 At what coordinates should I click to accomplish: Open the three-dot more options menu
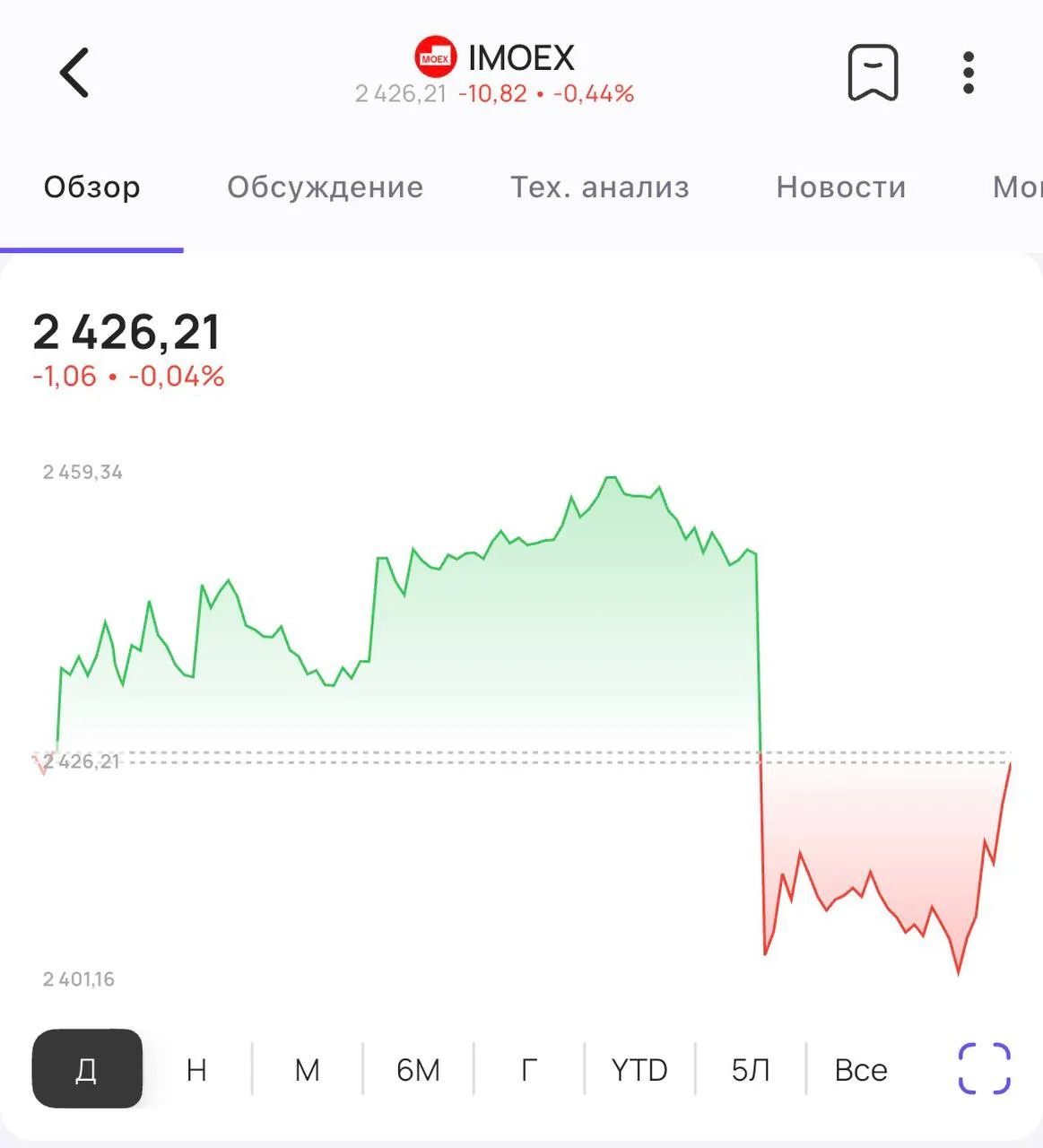[968, 73]
